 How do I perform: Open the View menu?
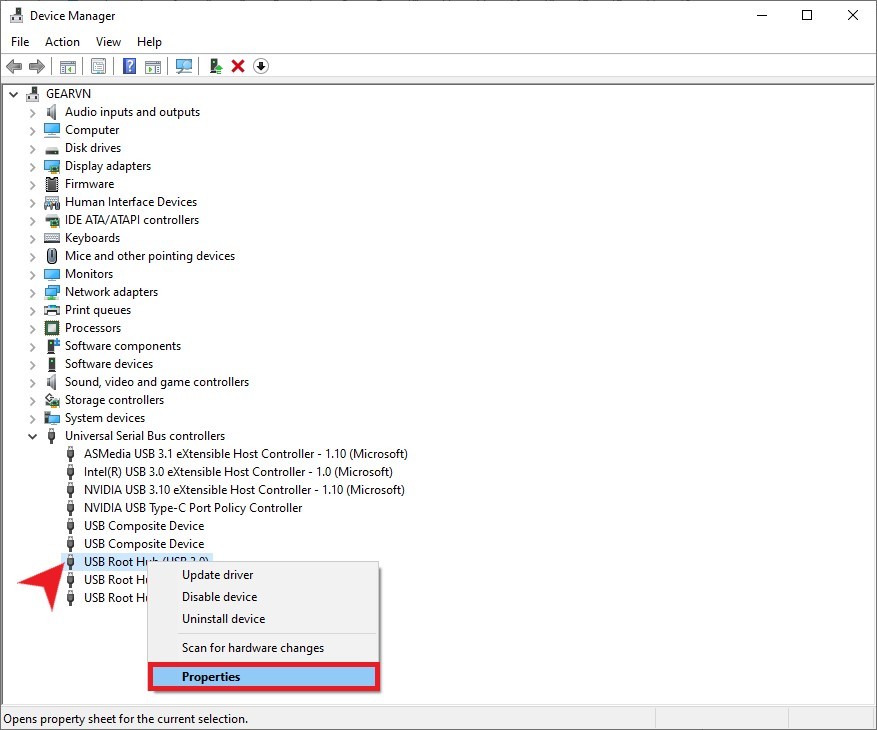pos(108,42)
